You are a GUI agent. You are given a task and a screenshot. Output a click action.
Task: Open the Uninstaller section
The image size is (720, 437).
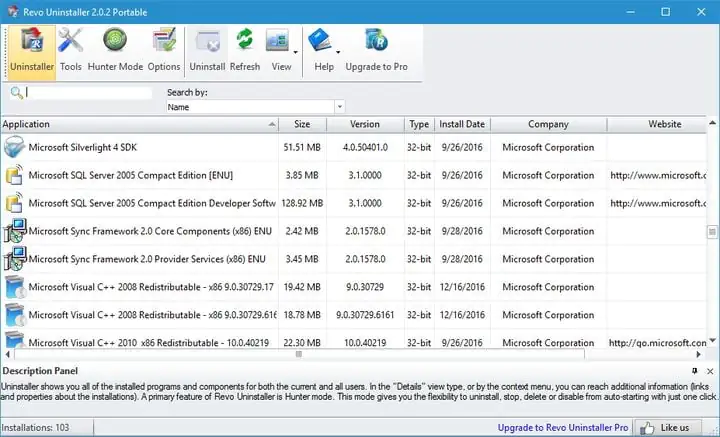(31, 50)
